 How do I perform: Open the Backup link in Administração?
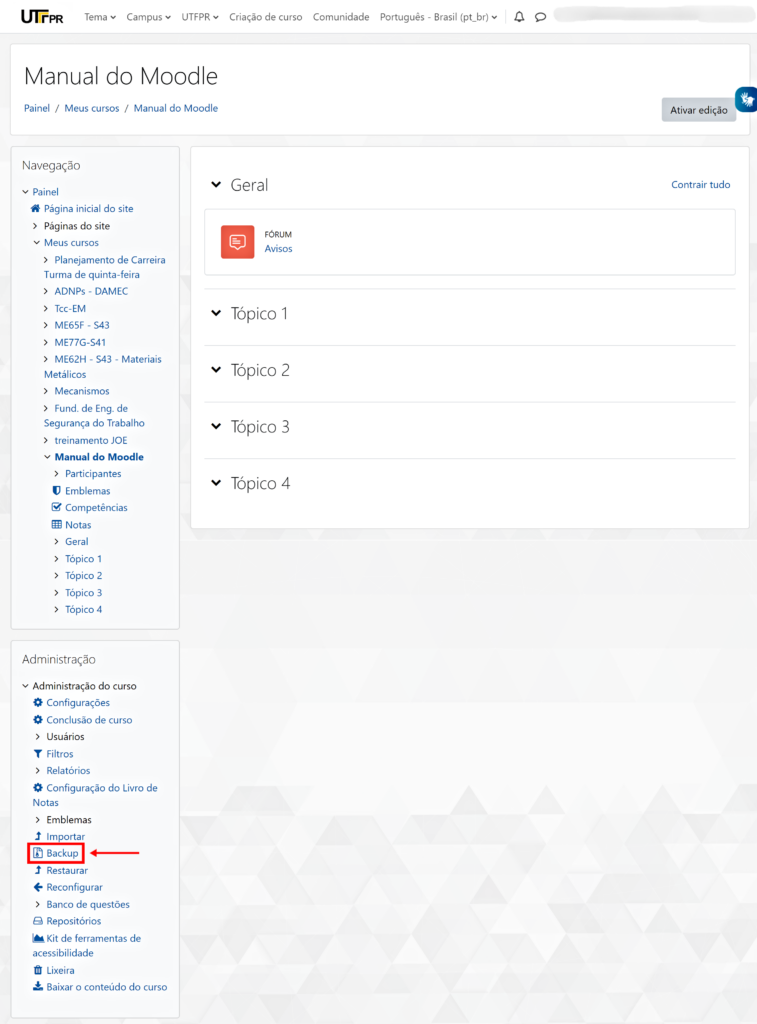[x=62, y=853]
